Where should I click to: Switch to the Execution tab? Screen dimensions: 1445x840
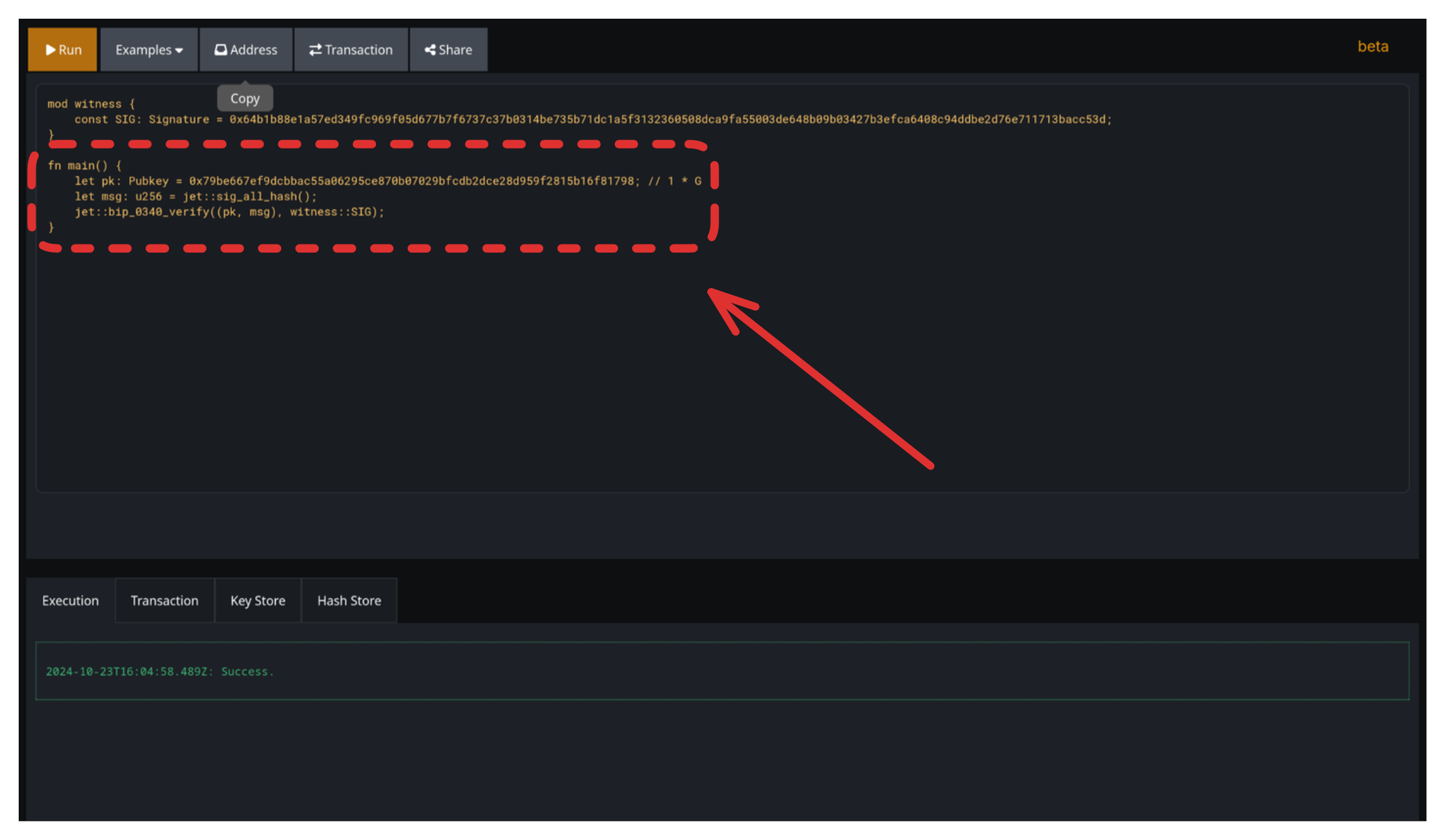click(x=70, y=601)
